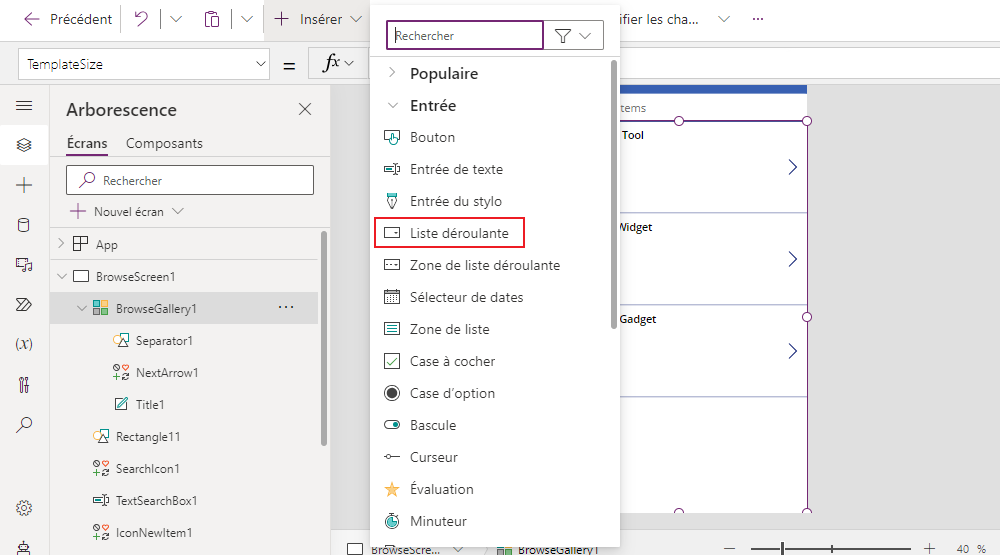The height and width of the screenshot is (555, 1000).
Task: Close the Arborescence panel
Action: point(305,109)
